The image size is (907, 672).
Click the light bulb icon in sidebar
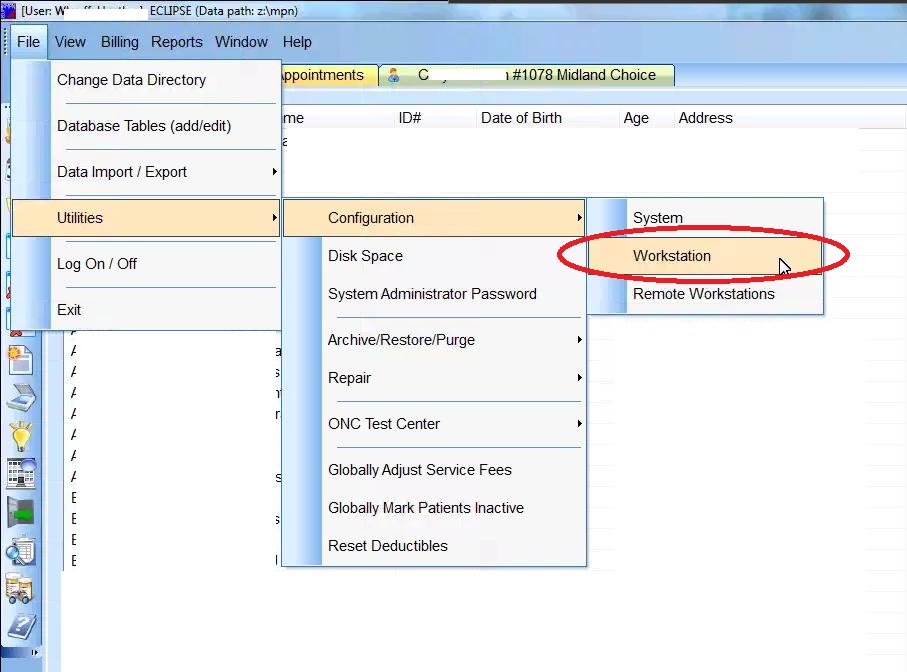point(21,436)
